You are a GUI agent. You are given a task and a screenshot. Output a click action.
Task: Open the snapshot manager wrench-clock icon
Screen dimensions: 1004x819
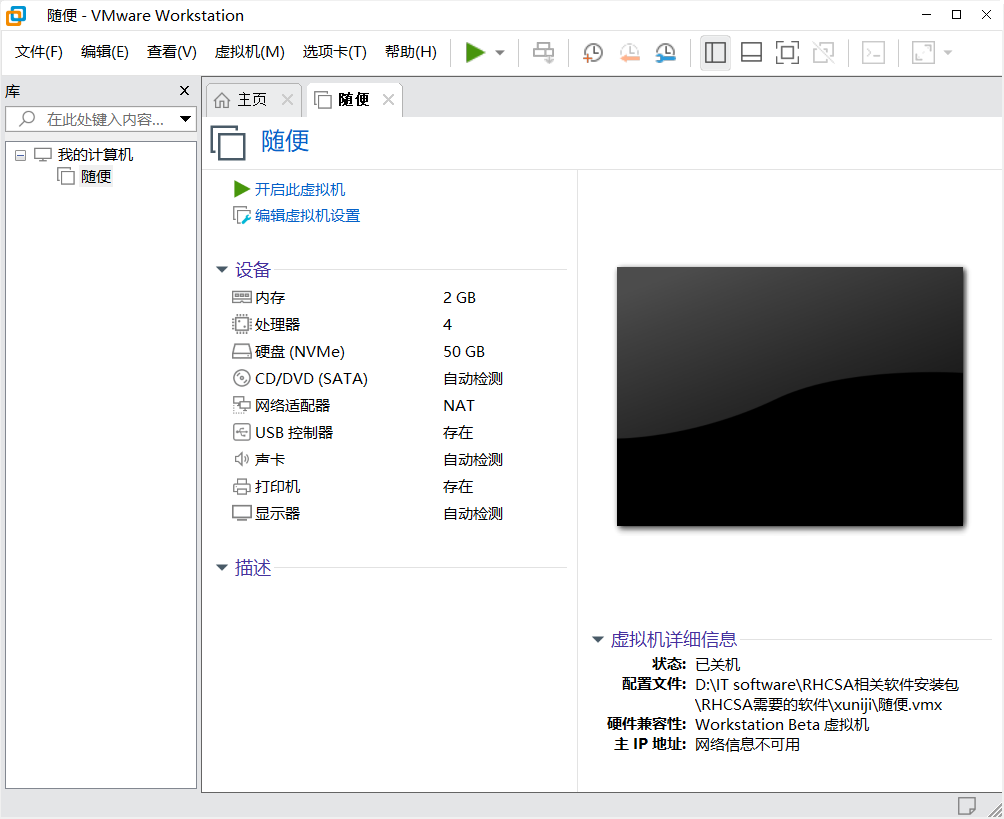click(666, 53)
